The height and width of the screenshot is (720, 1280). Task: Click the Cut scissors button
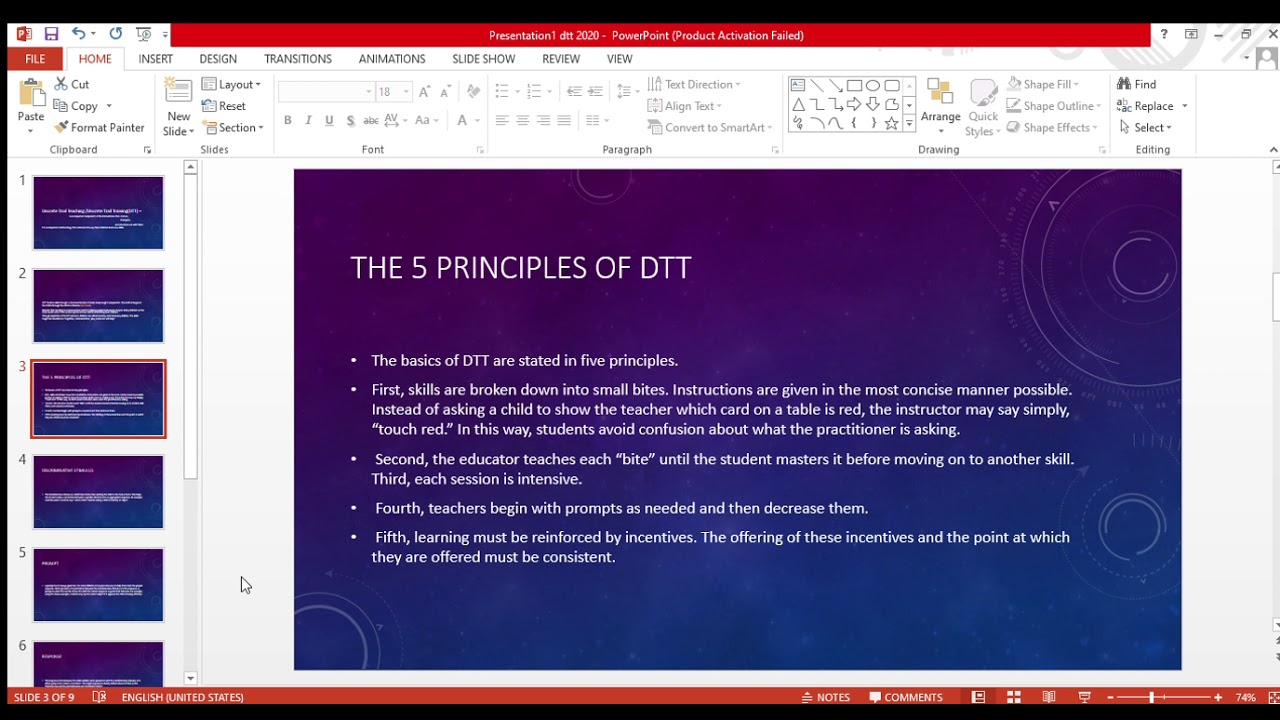click(72, 84)
